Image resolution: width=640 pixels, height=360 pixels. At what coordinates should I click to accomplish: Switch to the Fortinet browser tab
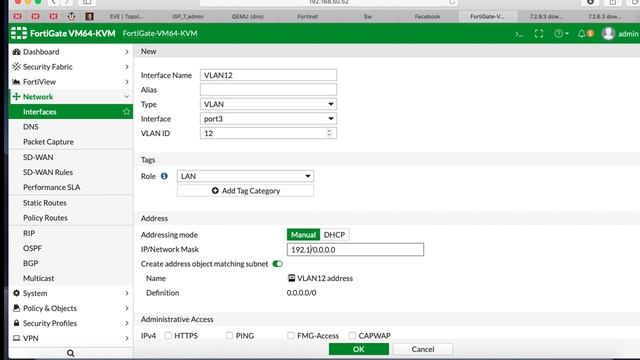(x=307, y=16)
